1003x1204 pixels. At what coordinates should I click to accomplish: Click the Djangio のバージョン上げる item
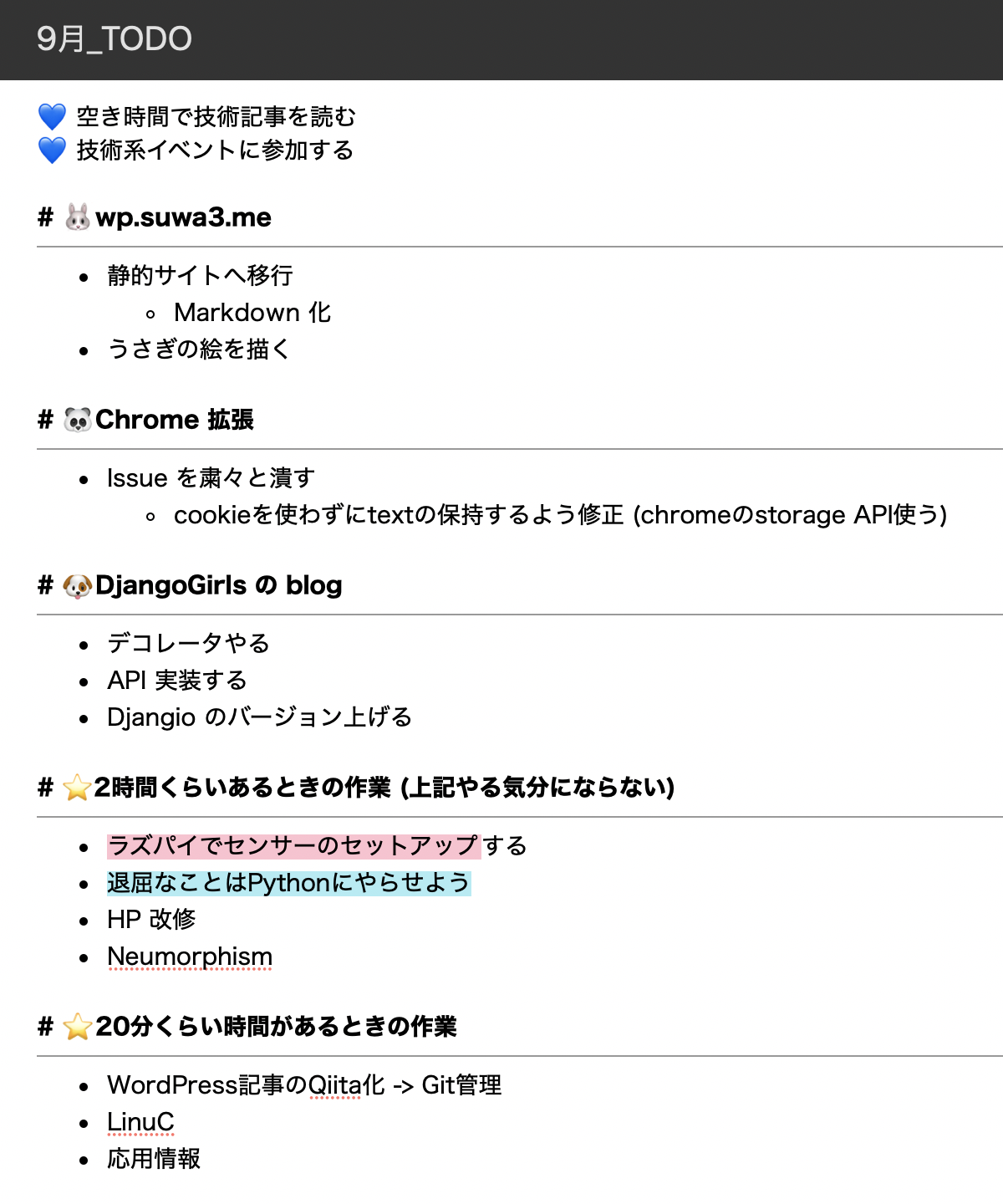pos(259,717)
